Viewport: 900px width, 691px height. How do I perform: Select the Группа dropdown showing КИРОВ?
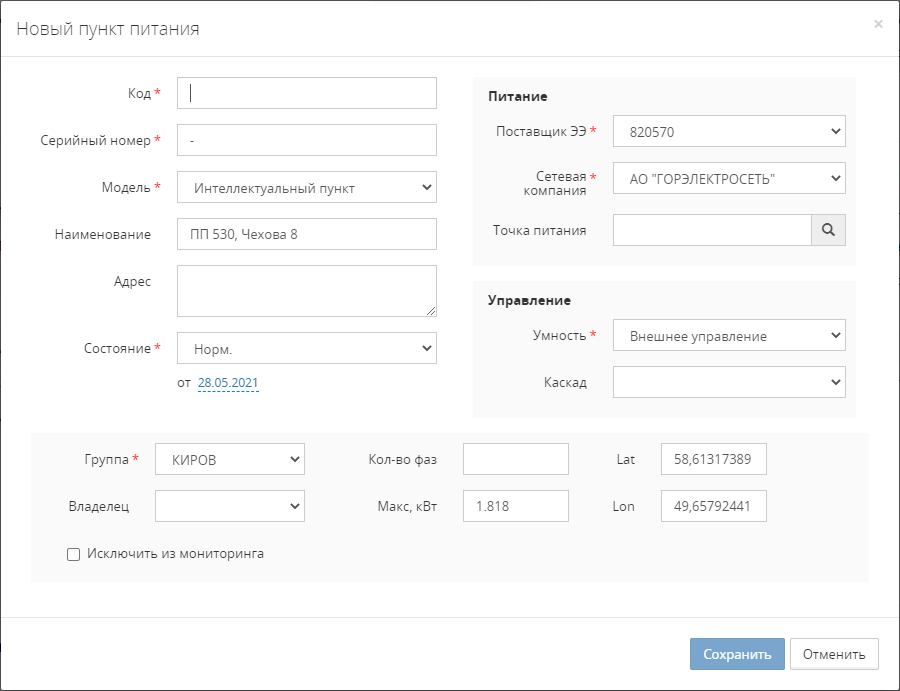[230, 460]
